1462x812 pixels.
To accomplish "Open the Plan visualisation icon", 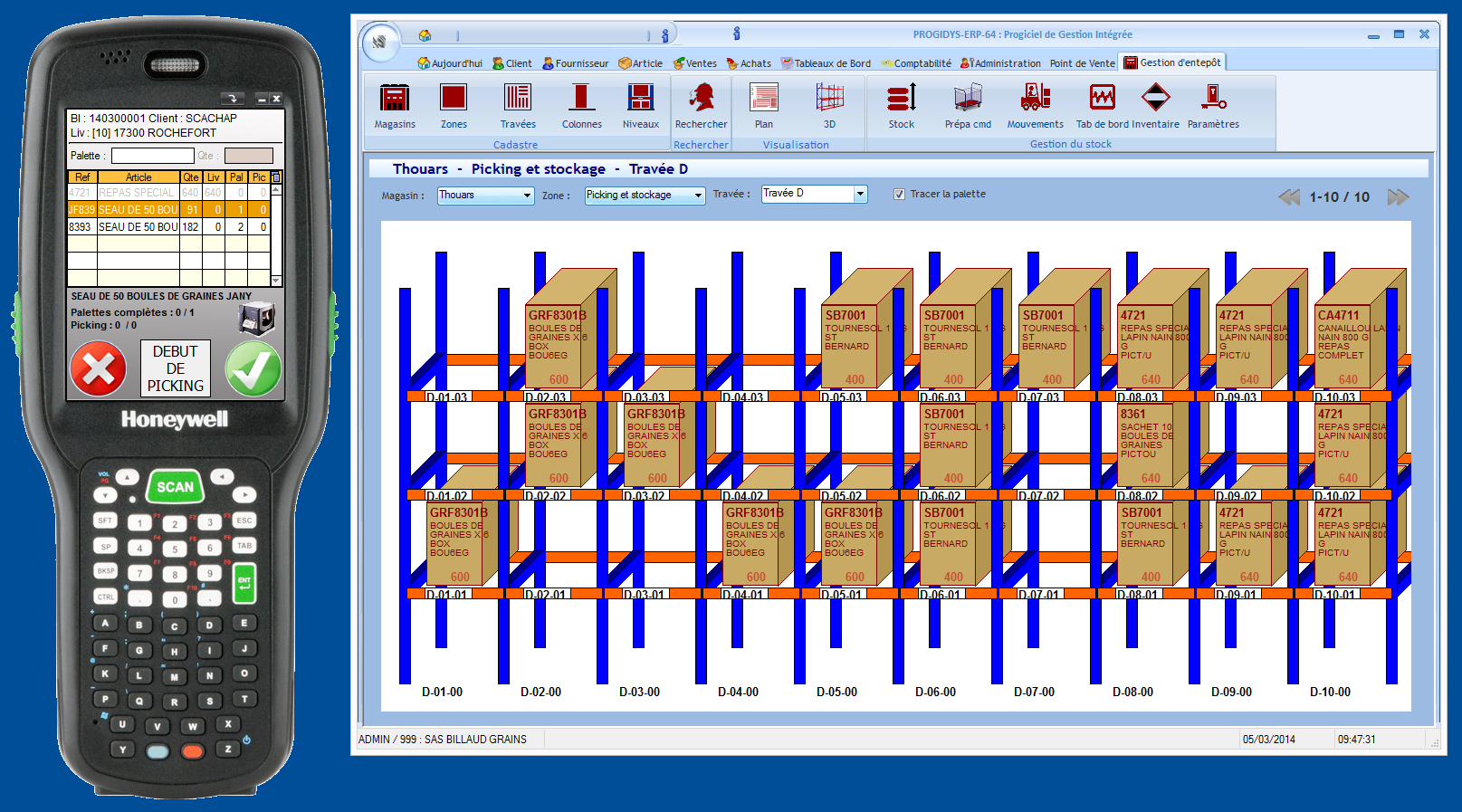I will 764,98.
